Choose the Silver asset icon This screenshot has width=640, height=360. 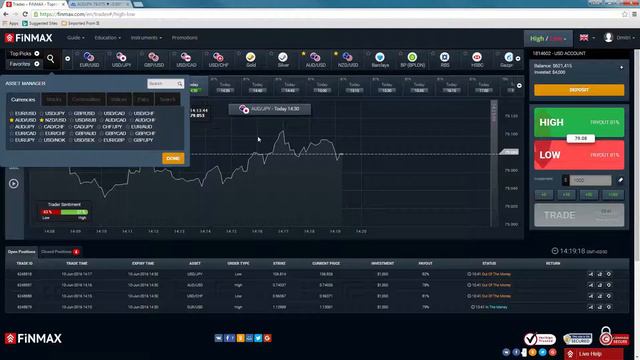click(x=283, y=57)
